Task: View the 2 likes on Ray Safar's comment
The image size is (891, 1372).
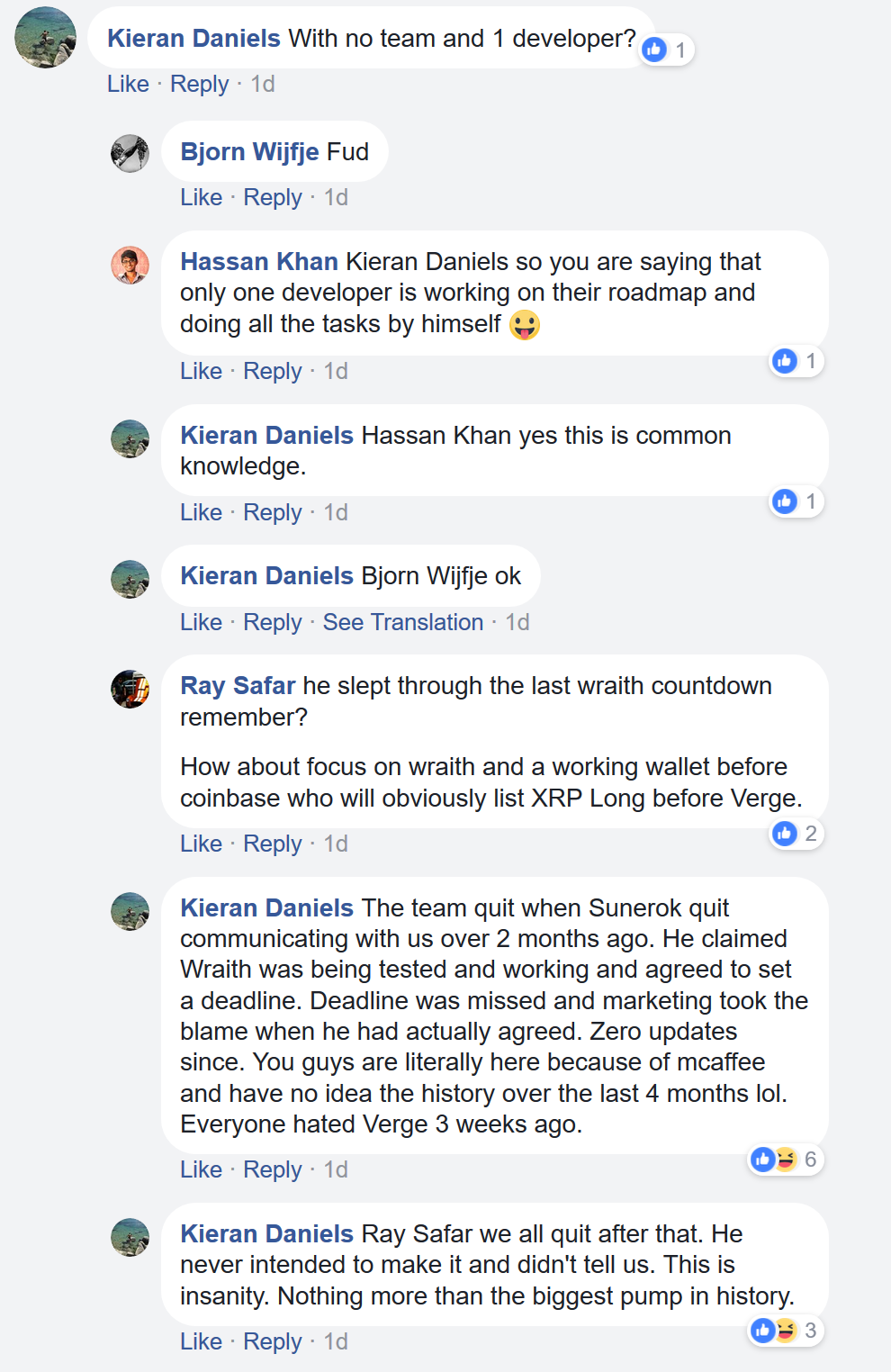Action: point(796,834)
